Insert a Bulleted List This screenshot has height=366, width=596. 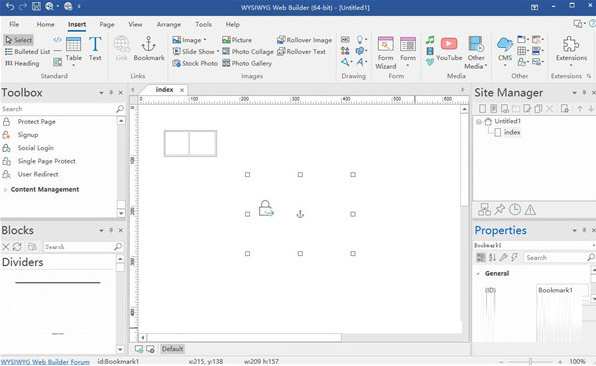(27, 52)
